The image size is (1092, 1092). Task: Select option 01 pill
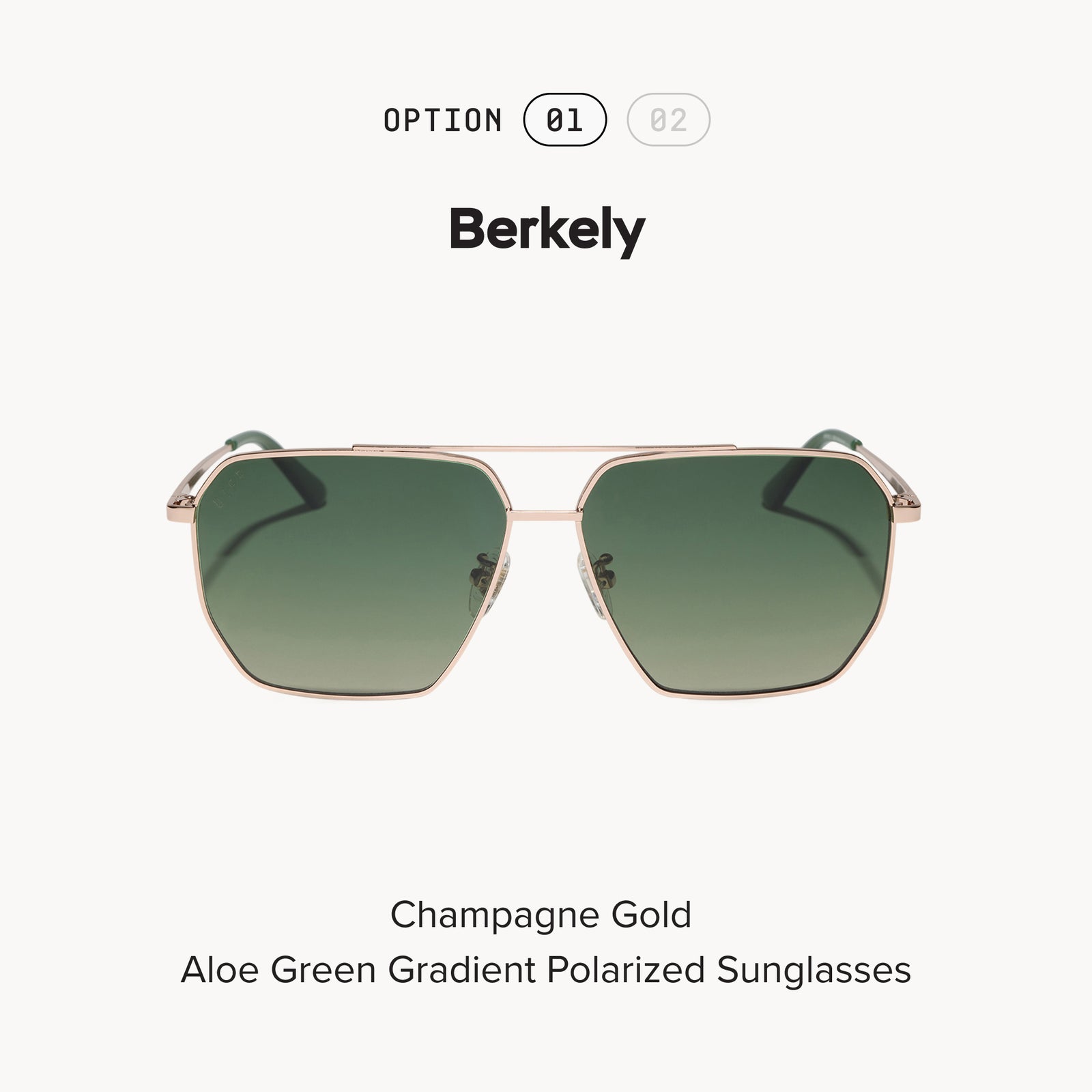(x=564, y=119)
